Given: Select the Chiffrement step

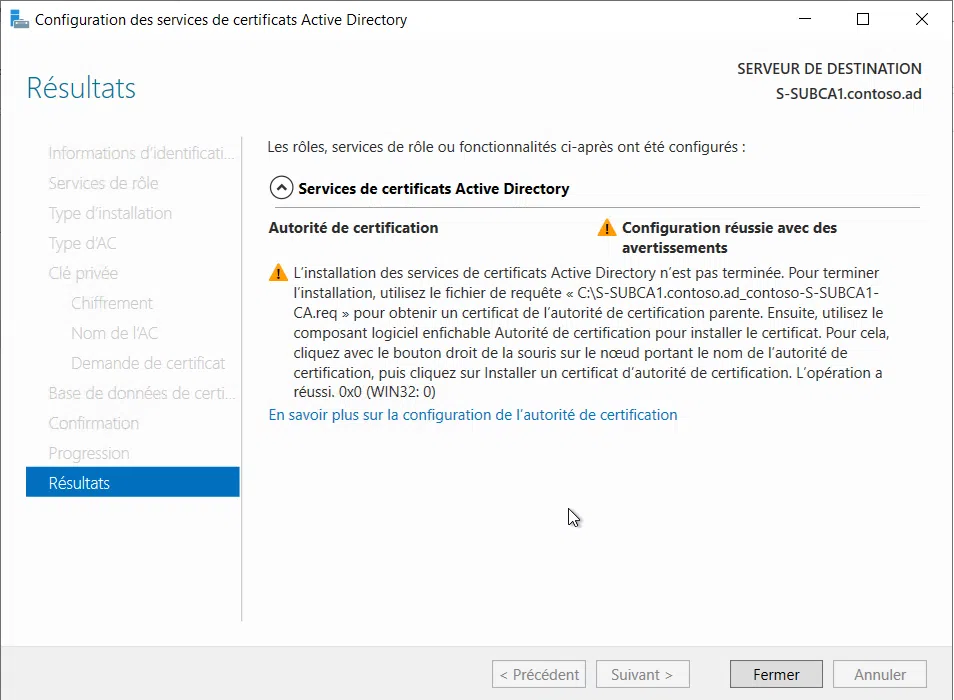Looking at the screenshot, I should click(x=112, y=302).
